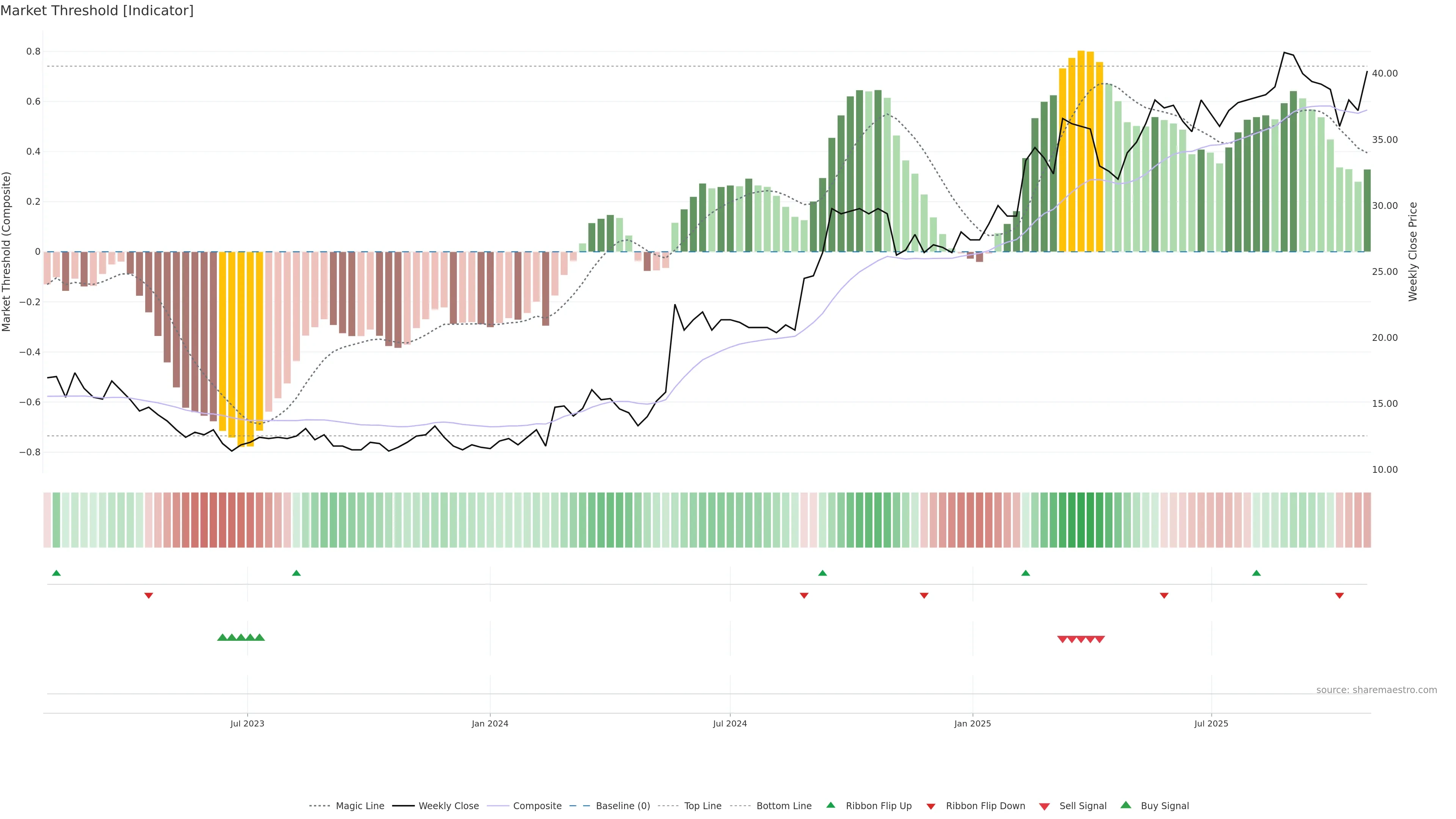Image resolution: width=1456 pixels, height=819 pixels.
Task: Hide the Top Line series via legend
Action: pyautogui.click(x=703, y=806)
